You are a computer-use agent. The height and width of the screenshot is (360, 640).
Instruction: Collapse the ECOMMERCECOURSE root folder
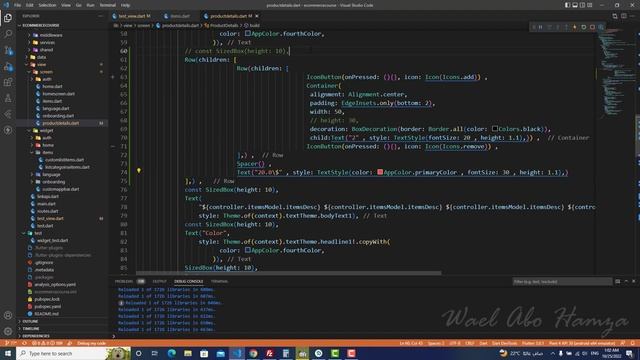point(41,25)
